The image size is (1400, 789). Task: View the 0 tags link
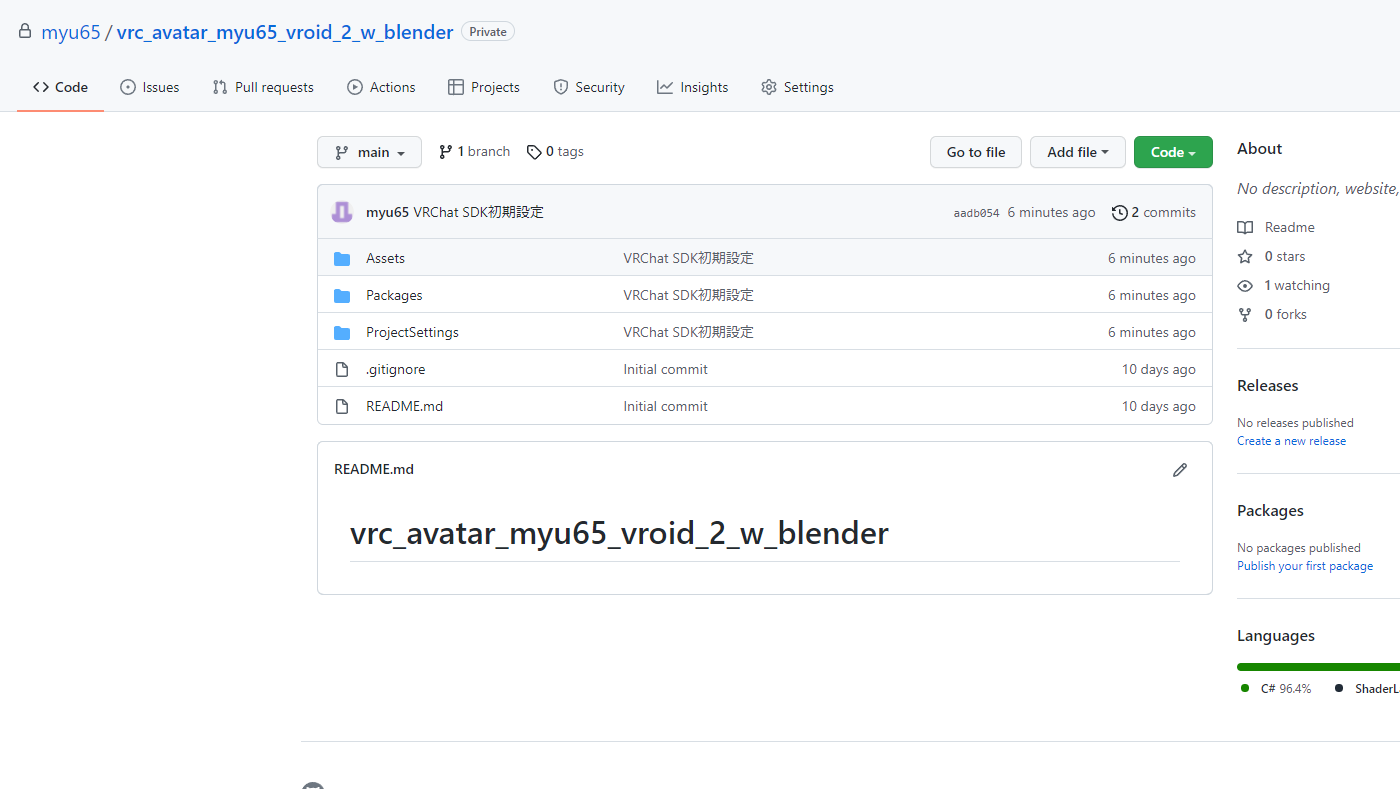click(x=555, y=152)
